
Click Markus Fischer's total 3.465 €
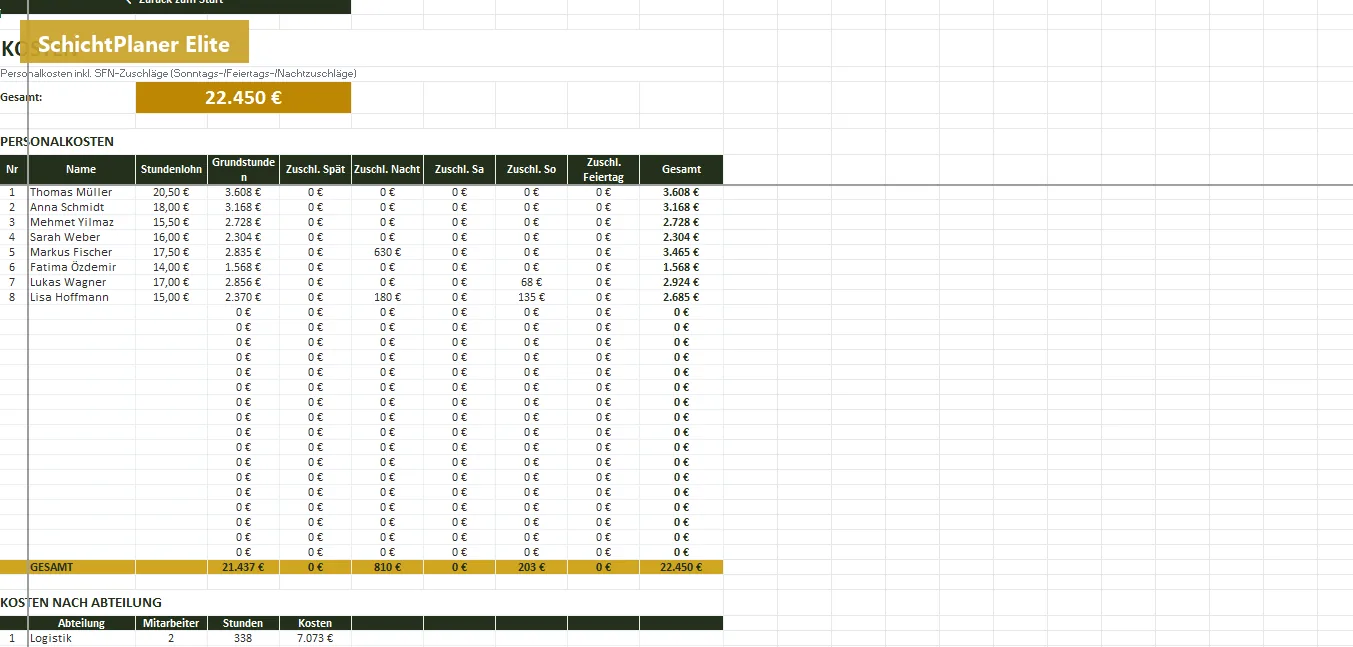coord(681,252)
